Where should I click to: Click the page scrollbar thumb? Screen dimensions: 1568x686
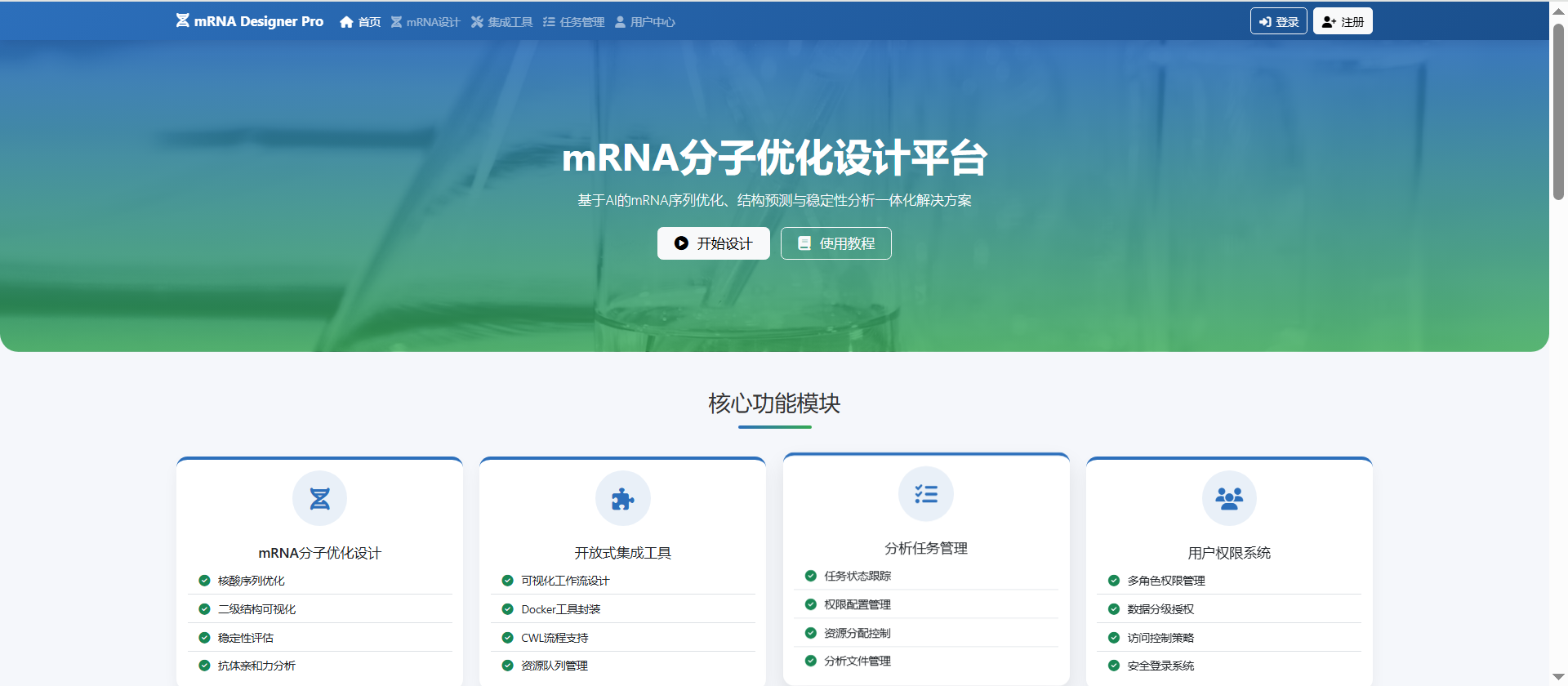pos(1558,112)
